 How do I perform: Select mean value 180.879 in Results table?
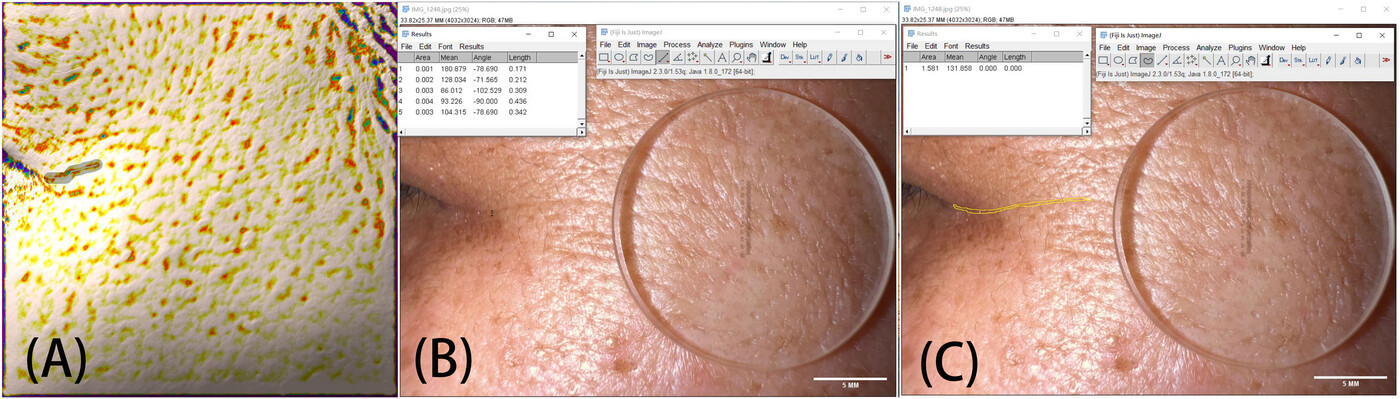click(x=453, y=69)
